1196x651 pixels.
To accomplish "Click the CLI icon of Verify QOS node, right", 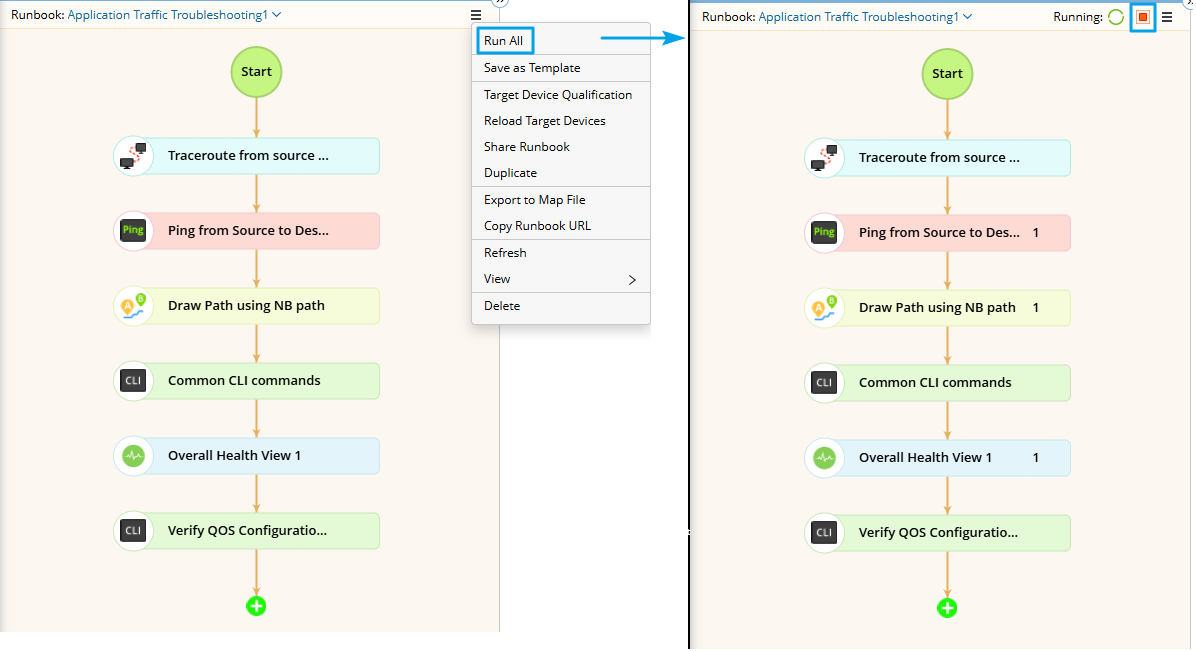I will pos(824,533).
